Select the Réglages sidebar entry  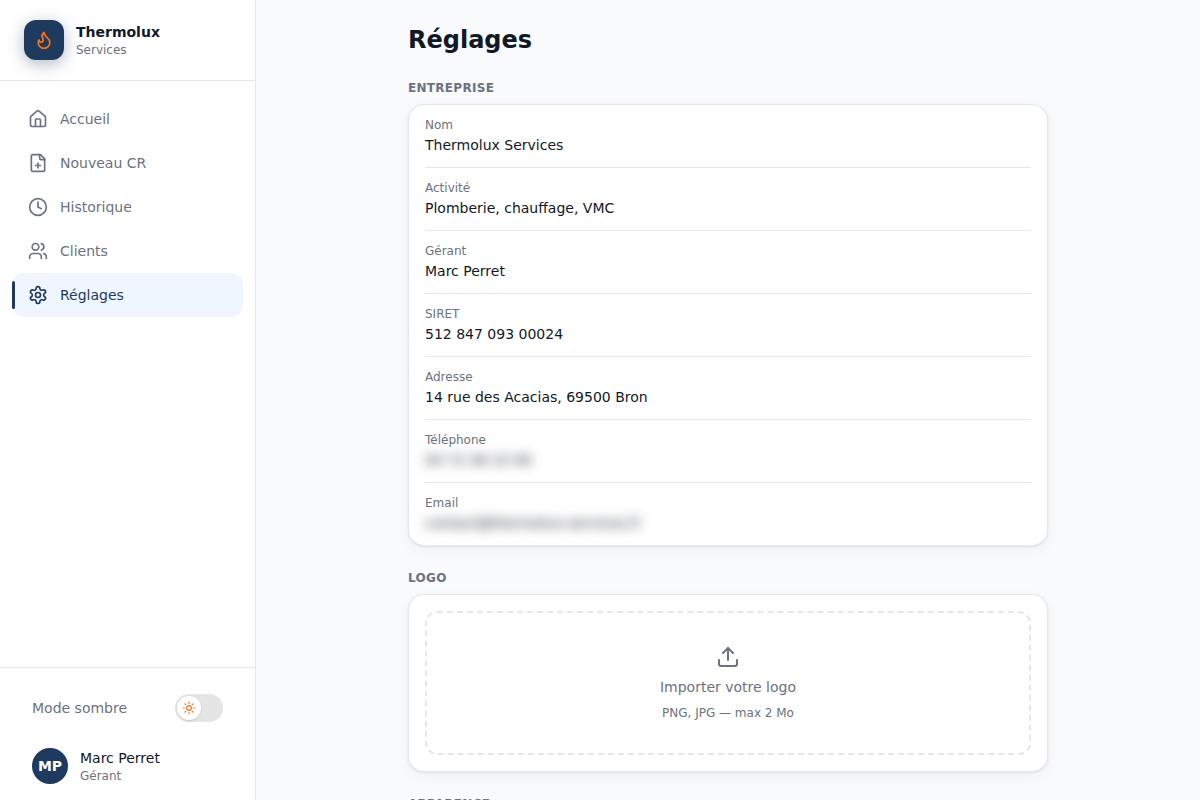coord(128,295)
